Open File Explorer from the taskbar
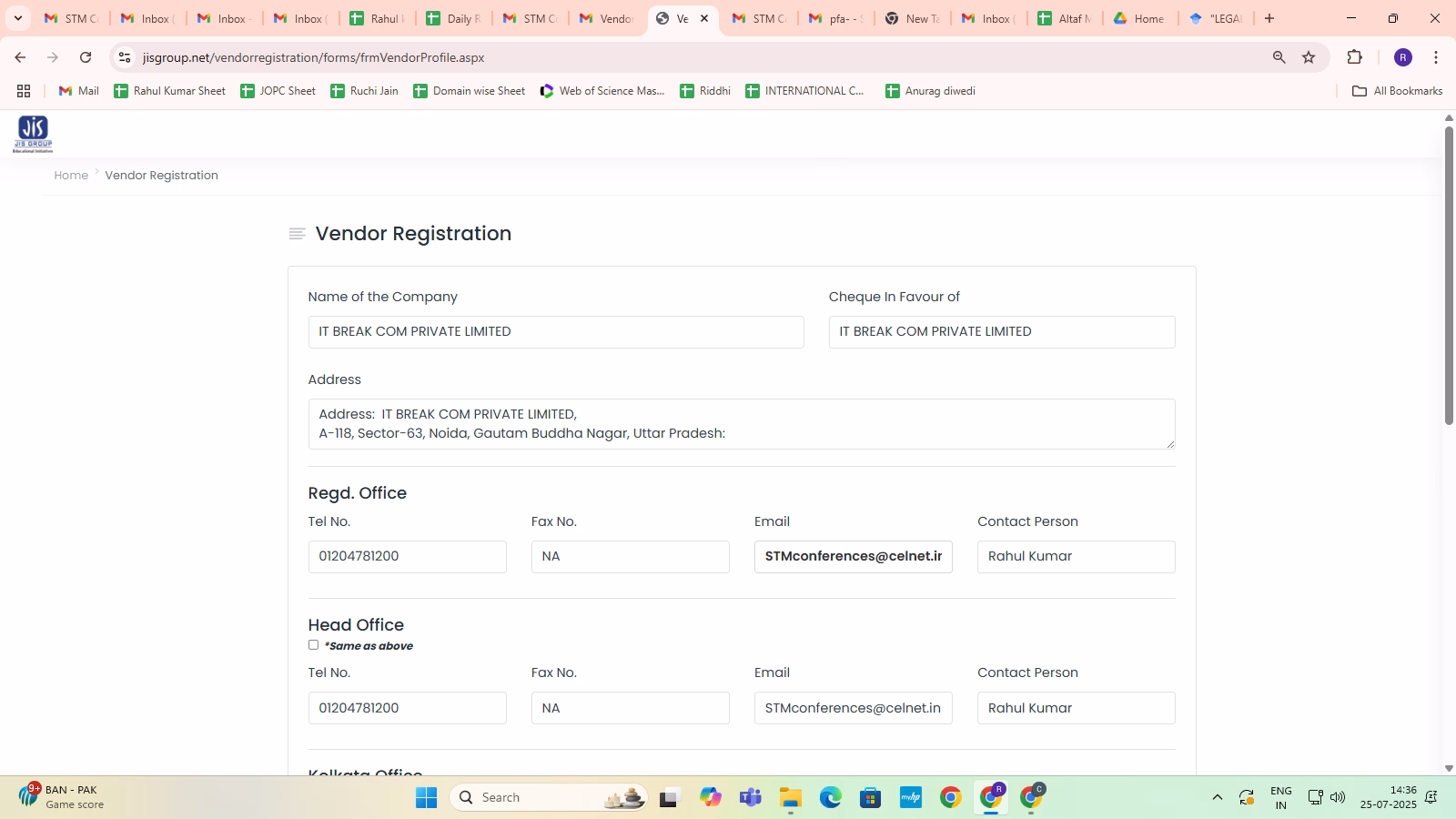 [x=791, y=798]
